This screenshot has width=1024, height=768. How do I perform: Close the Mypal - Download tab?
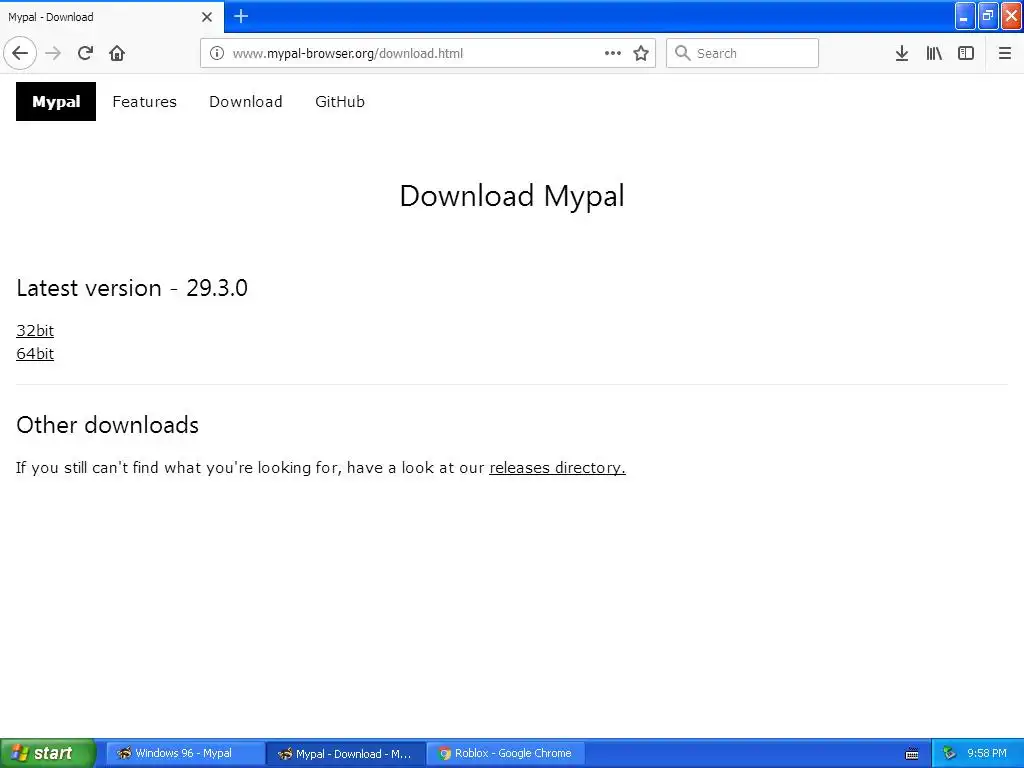click(207, 17)
